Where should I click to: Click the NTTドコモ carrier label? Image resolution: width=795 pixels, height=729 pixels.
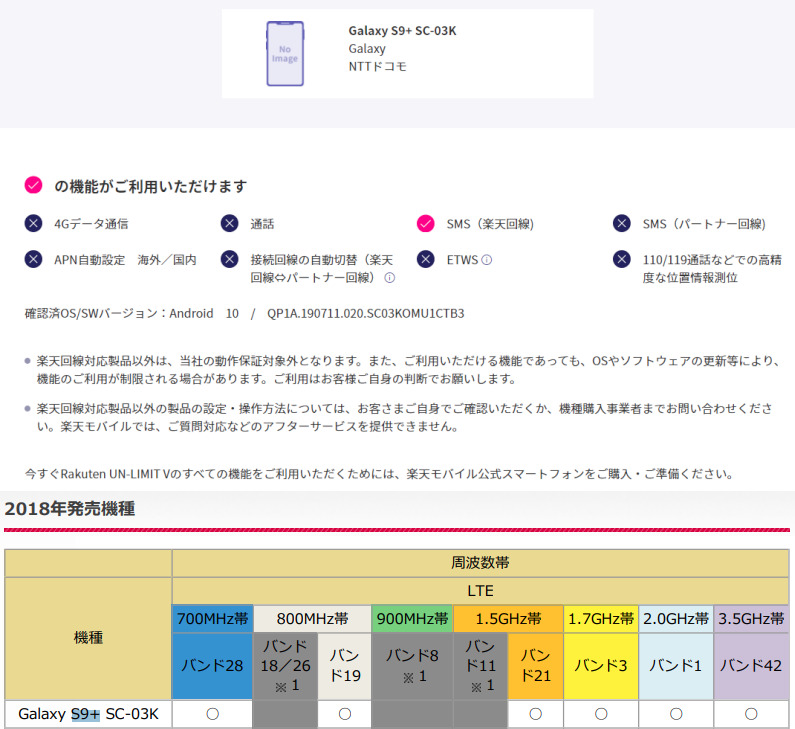coord(378,67)
